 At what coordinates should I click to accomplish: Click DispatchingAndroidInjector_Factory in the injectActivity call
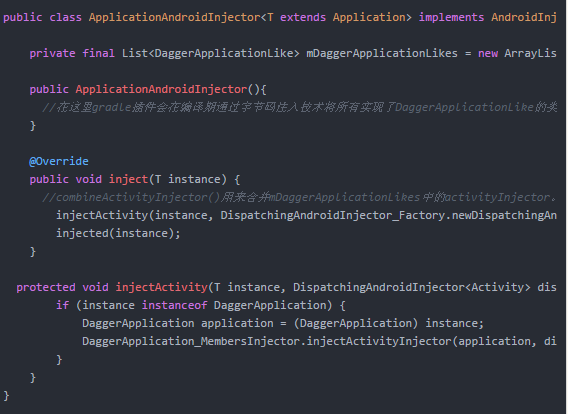coord(333,215)
